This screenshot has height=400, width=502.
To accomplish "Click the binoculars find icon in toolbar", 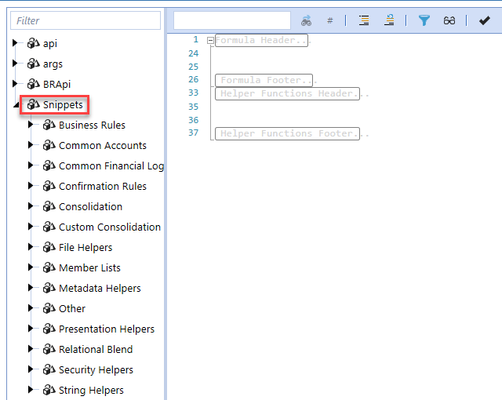I will (306, 21).
